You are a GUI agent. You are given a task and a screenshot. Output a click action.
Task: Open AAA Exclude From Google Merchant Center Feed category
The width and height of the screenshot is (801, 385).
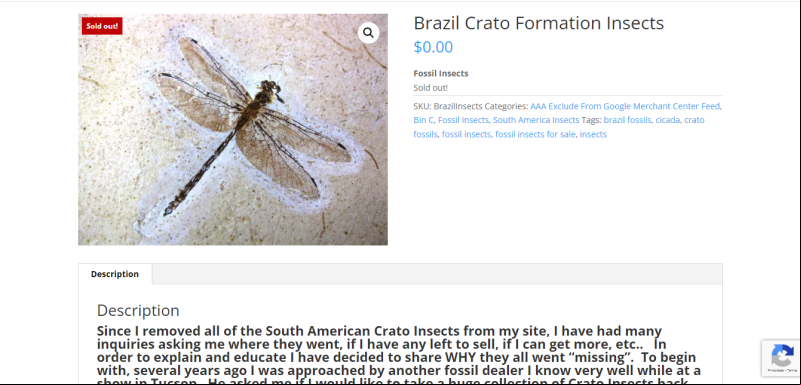coord(625,106)
